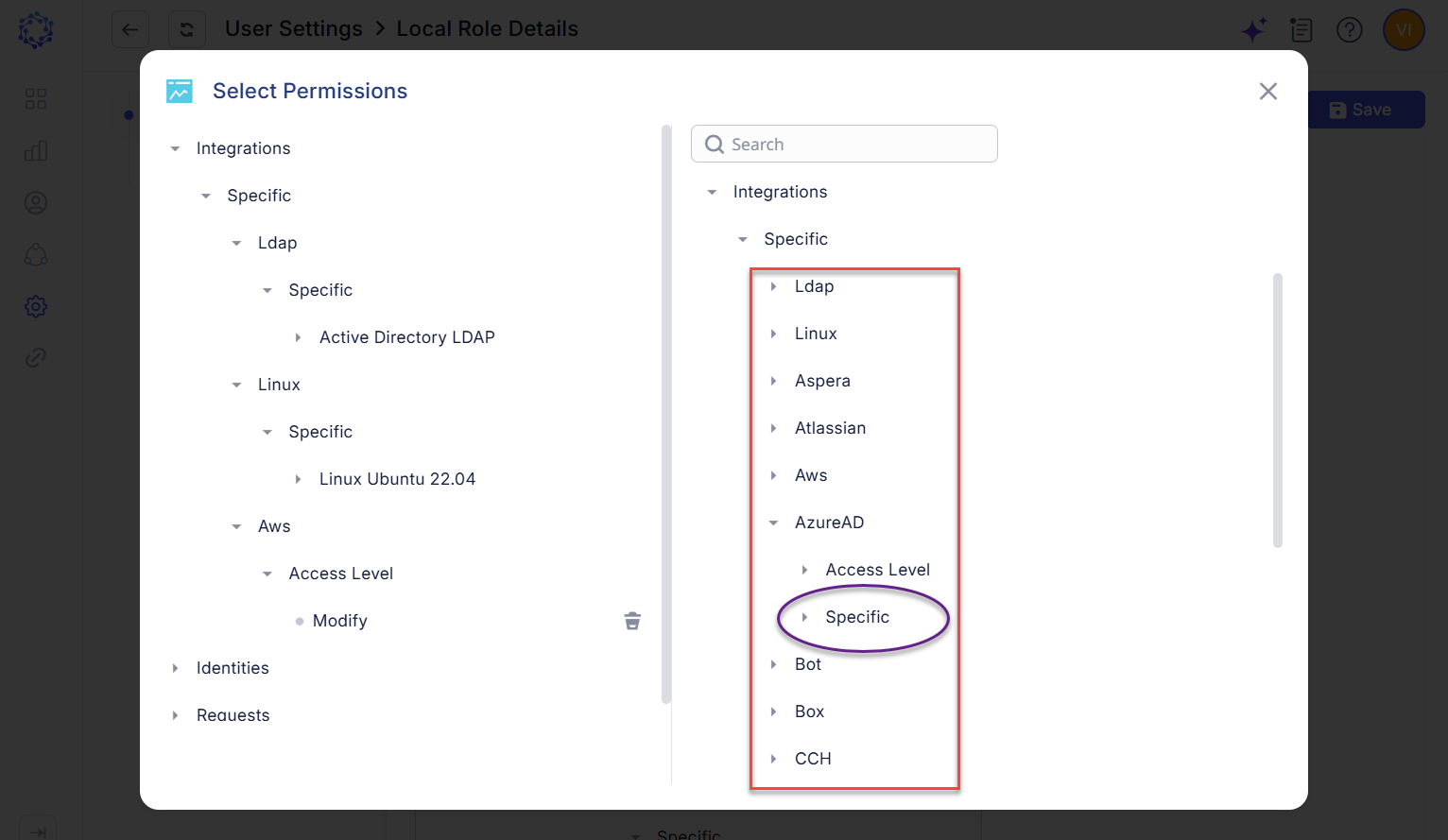Click the right tree vertical scrollbar
Viewport: 1448px width, 840px height.
[x=1278, y=410]
